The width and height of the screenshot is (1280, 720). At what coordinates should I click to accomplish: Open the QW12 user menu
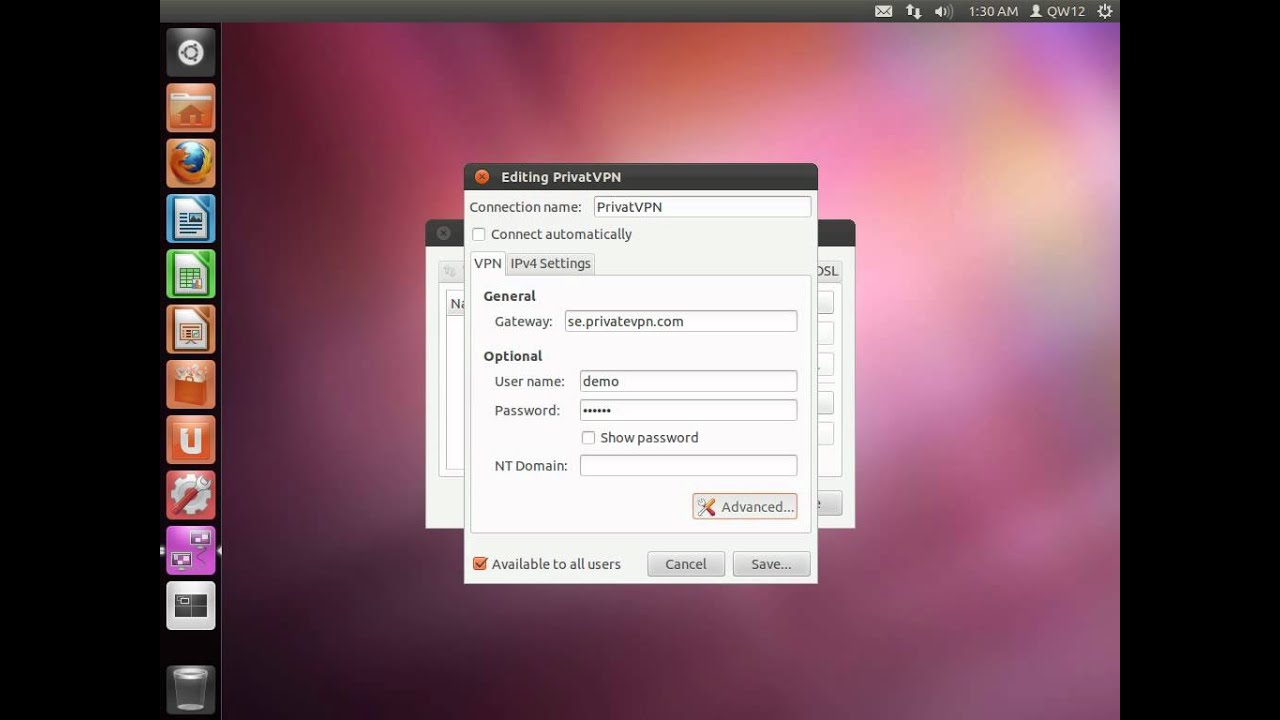pyautogui.click(x=1058, y=11)
